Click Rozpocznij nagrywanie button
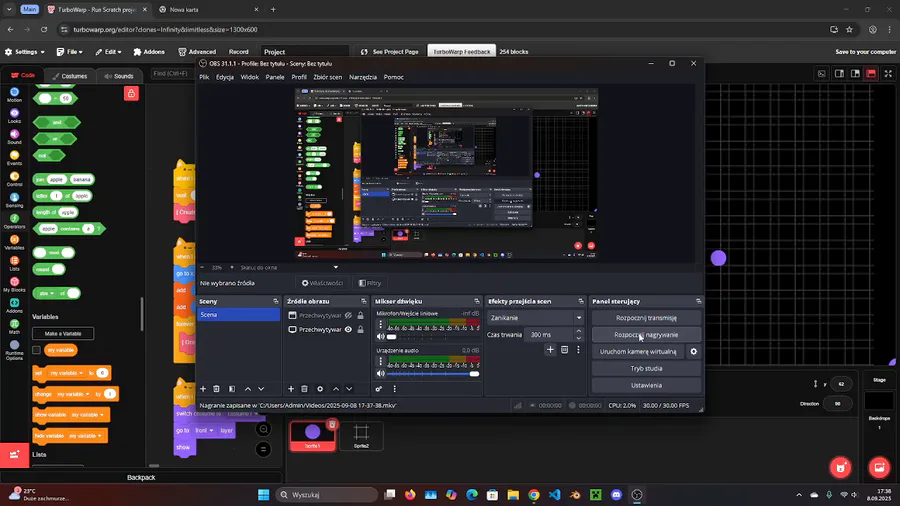This screenshot has width=900, height=506. point(646,334)
